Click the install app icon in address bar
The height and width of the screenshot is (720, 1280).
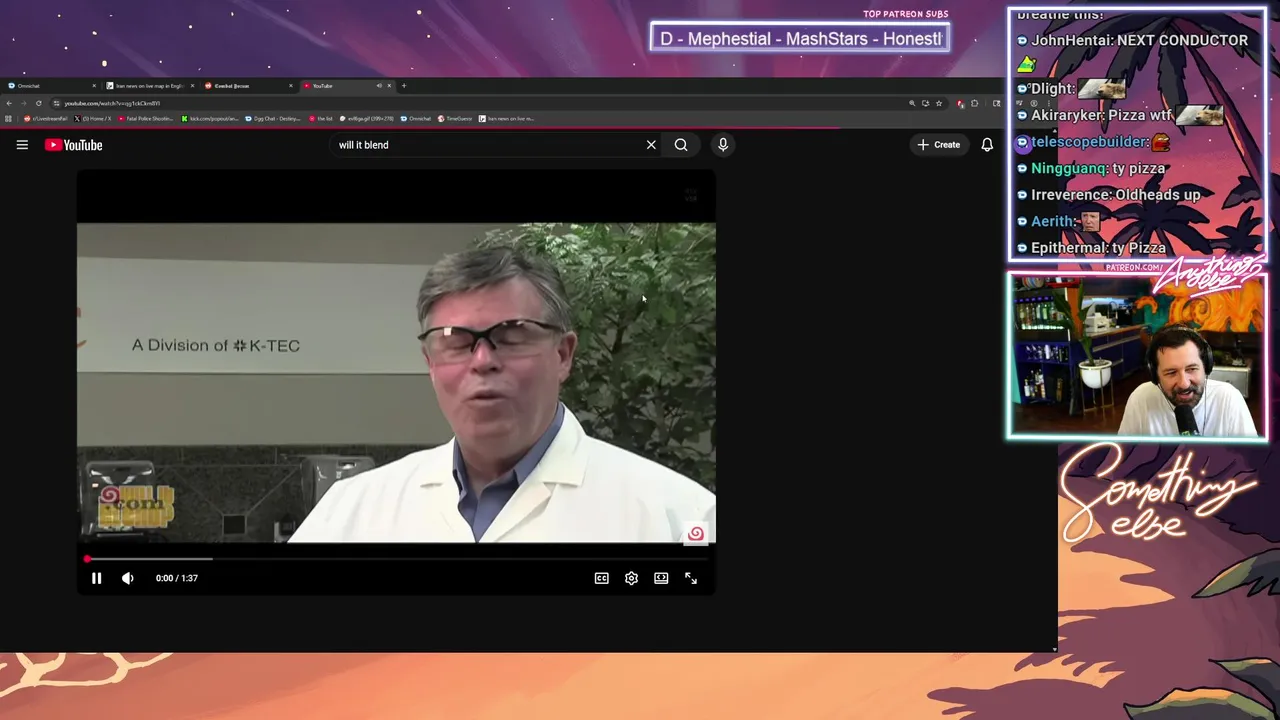pos(925,103)
